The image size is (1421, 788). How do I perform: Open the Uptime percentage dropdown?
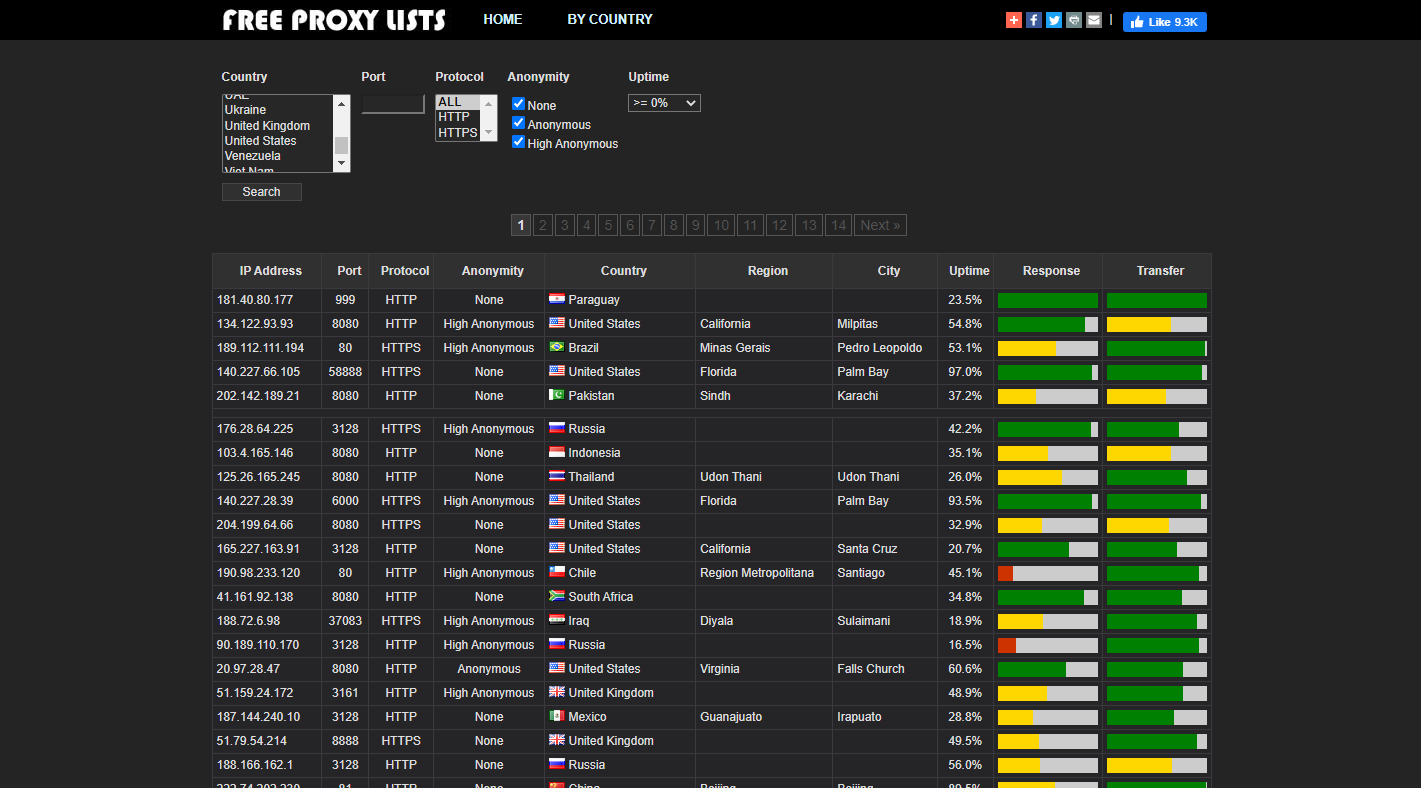click(663, 102)
